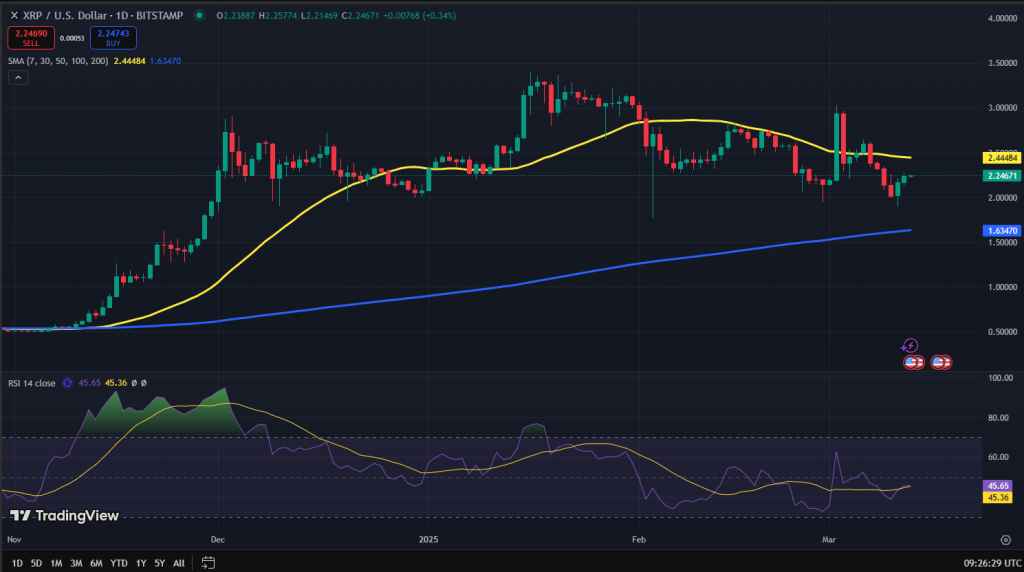1024x572 pixels.
Task: Click the +0.00768 (+0.34%) change value
Action: pos(419,15)
